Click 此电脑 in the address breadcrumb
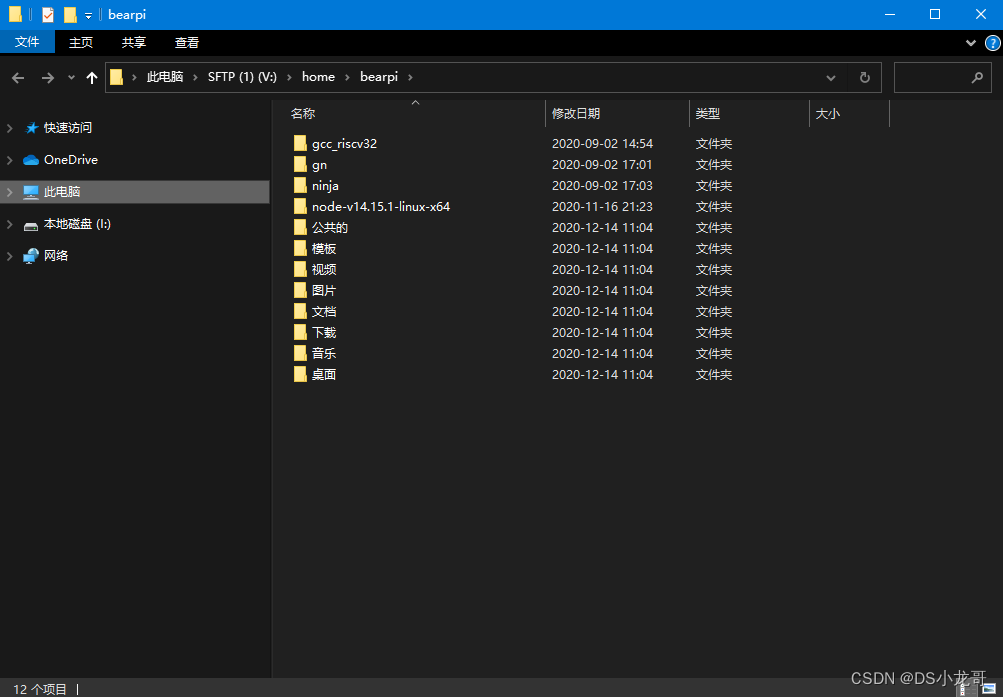The height and width of the screenshot is (697, 1003). (165, 77)
